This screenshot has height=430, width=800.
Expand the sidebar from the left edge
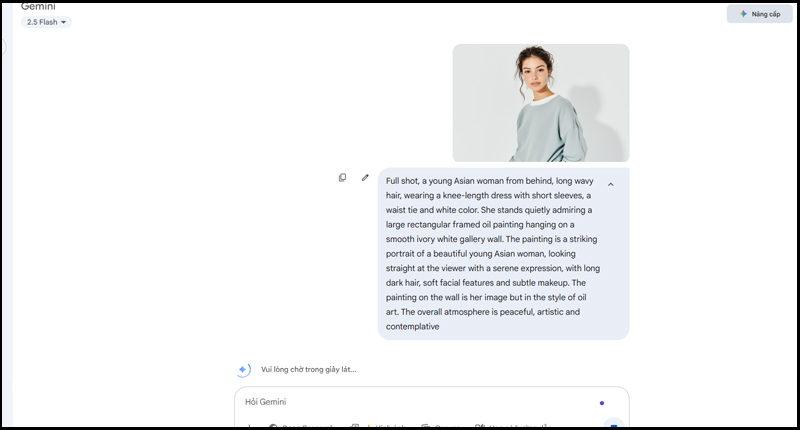click(x=4, y=47)
